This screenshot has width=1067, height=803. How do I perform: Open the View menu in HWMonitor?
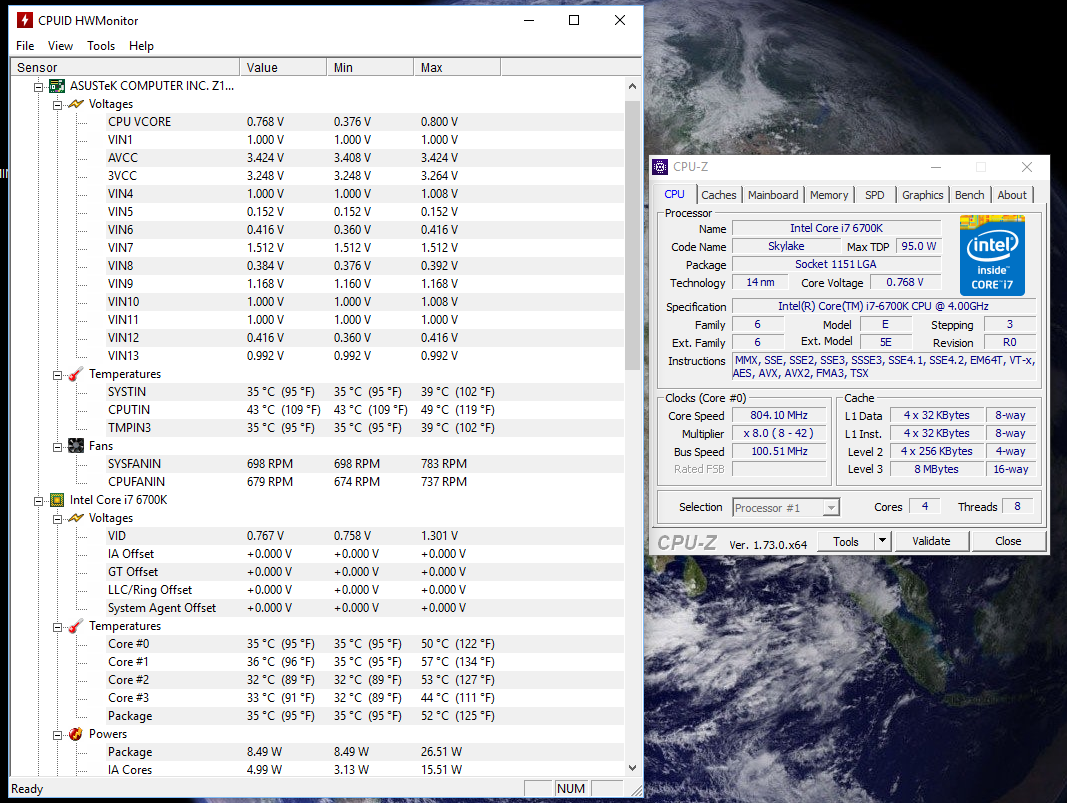click(x=60, y=46)
